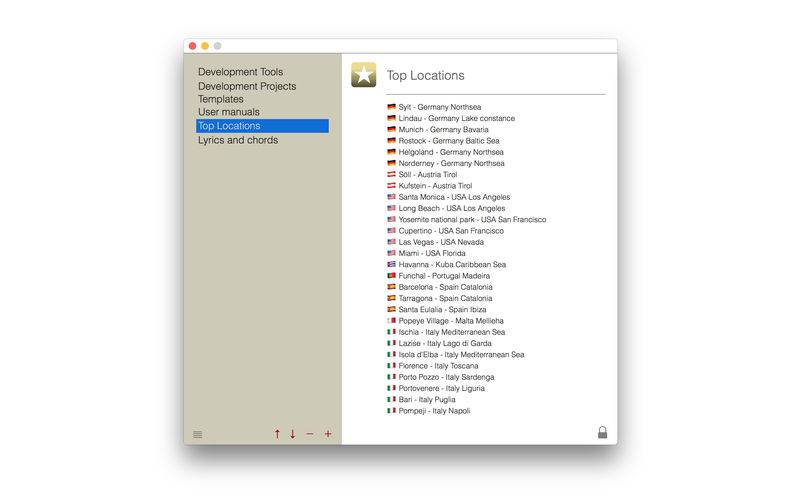Open the list menu icon at sidebar bottom
The height and width of the screenshot is (500, 800).
click(x=197, y=434)
